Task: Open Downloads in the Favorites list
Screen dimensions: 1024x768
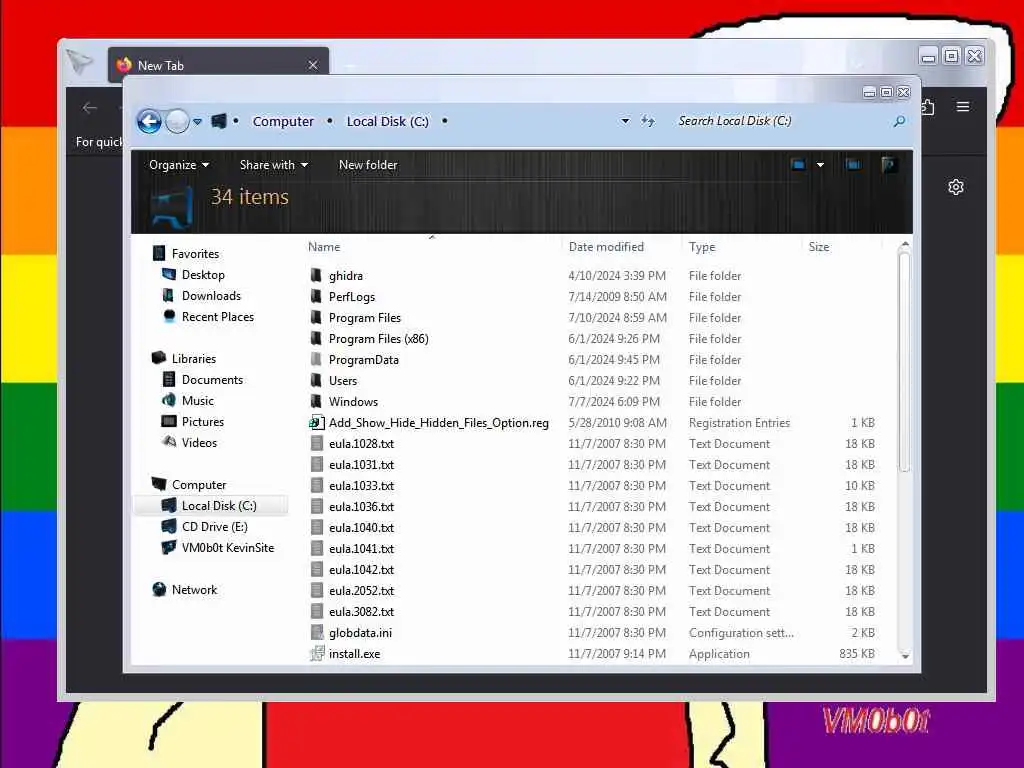Action: pos(211,296)
